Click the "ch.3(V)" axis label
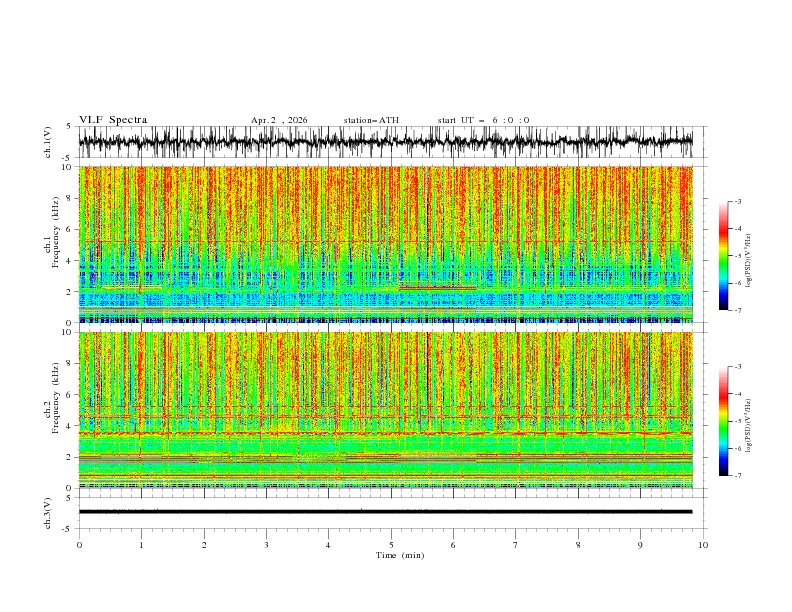This screenshot has height=612, width=792. 48,513
